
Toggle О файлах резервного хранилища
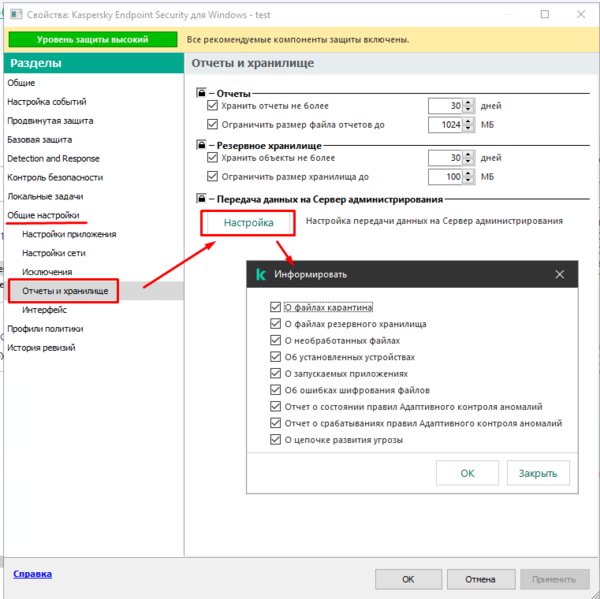click(275, 324)
